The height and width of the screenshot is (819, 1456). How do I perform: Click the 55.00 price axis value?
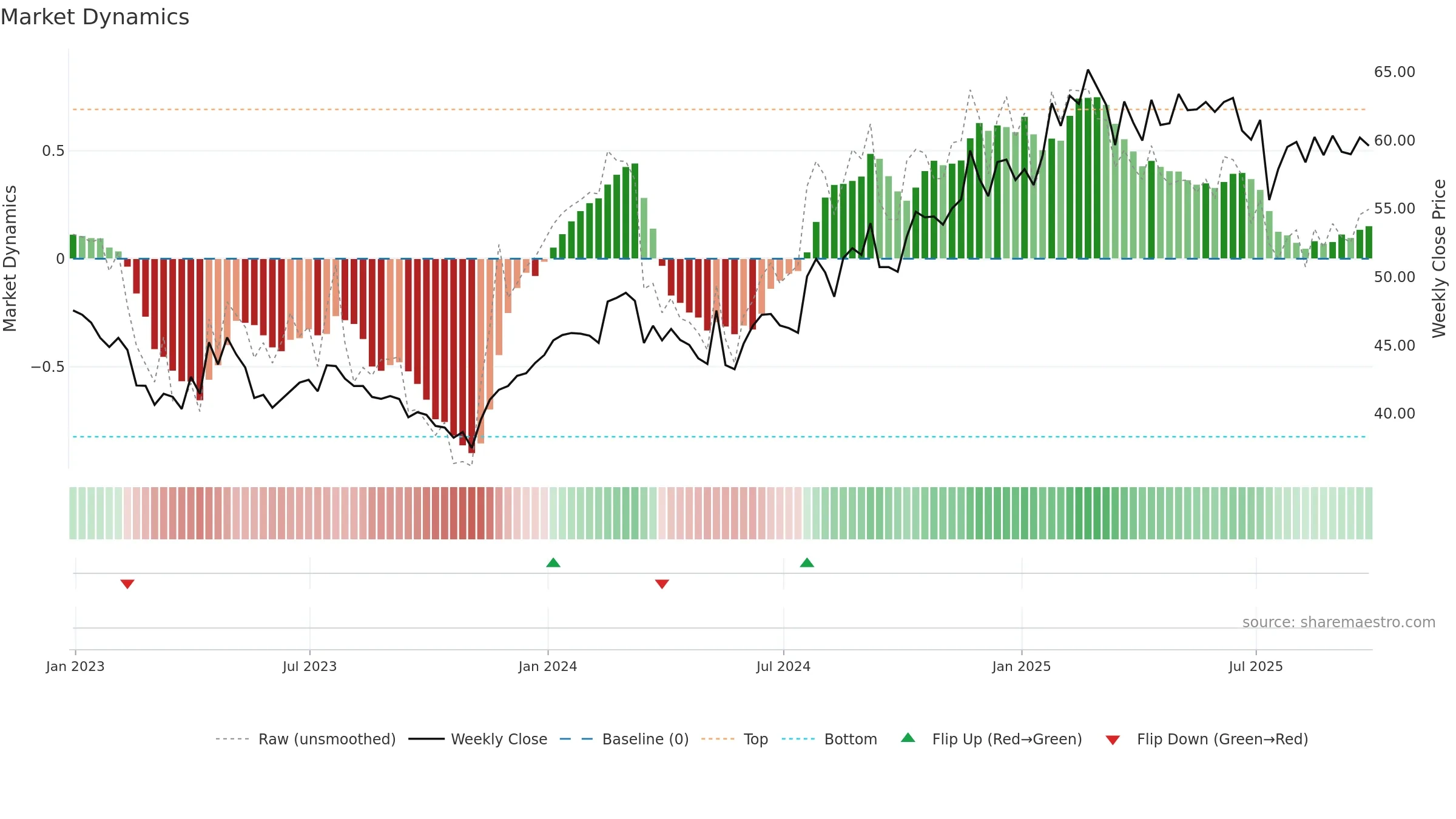coord(1395,209)
